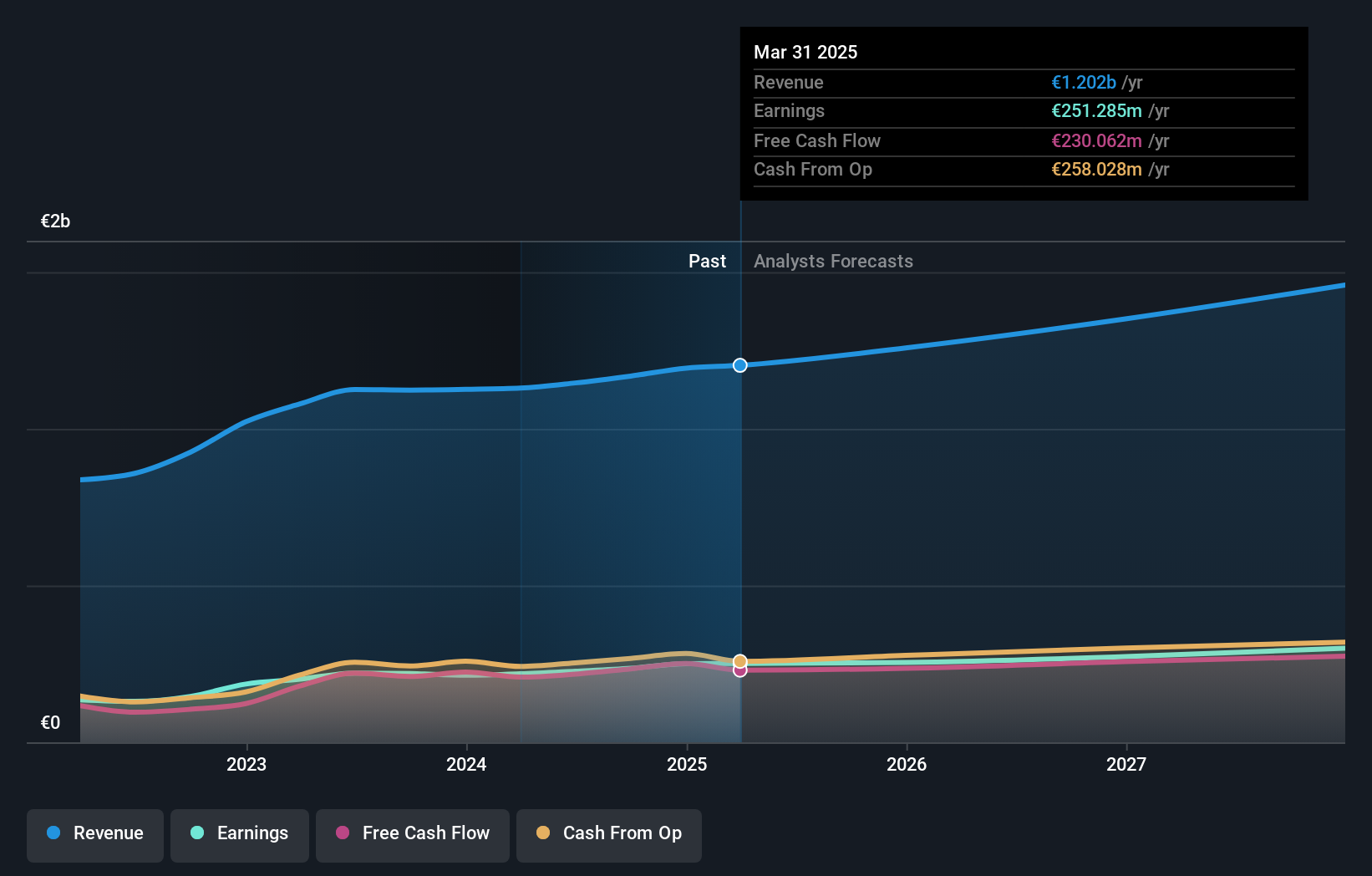Select the Revenue data point marker on the chart

(x=739, y=365)
